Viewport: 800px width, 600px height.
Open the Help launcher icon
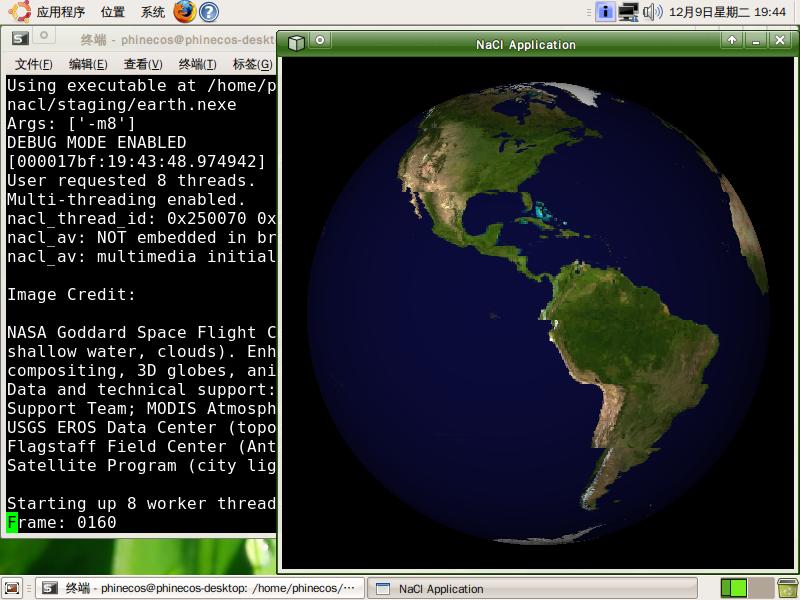coord(209,12)
